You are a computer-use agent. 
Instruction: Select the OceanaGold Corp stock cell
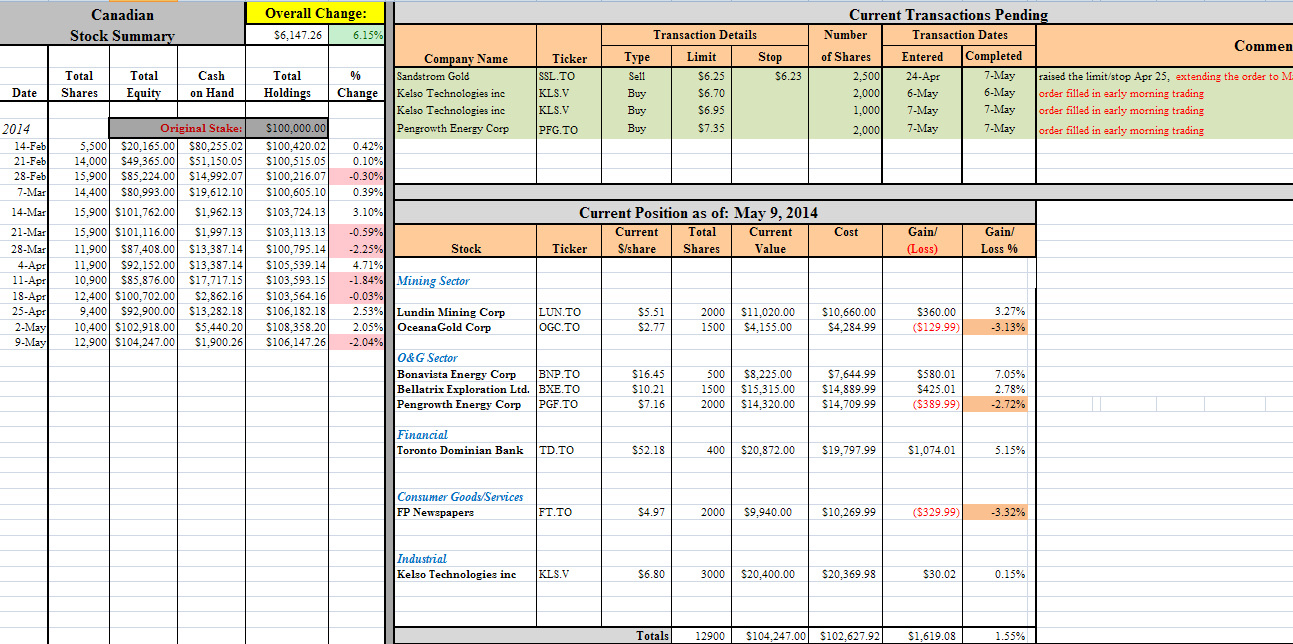pos(466,328)
